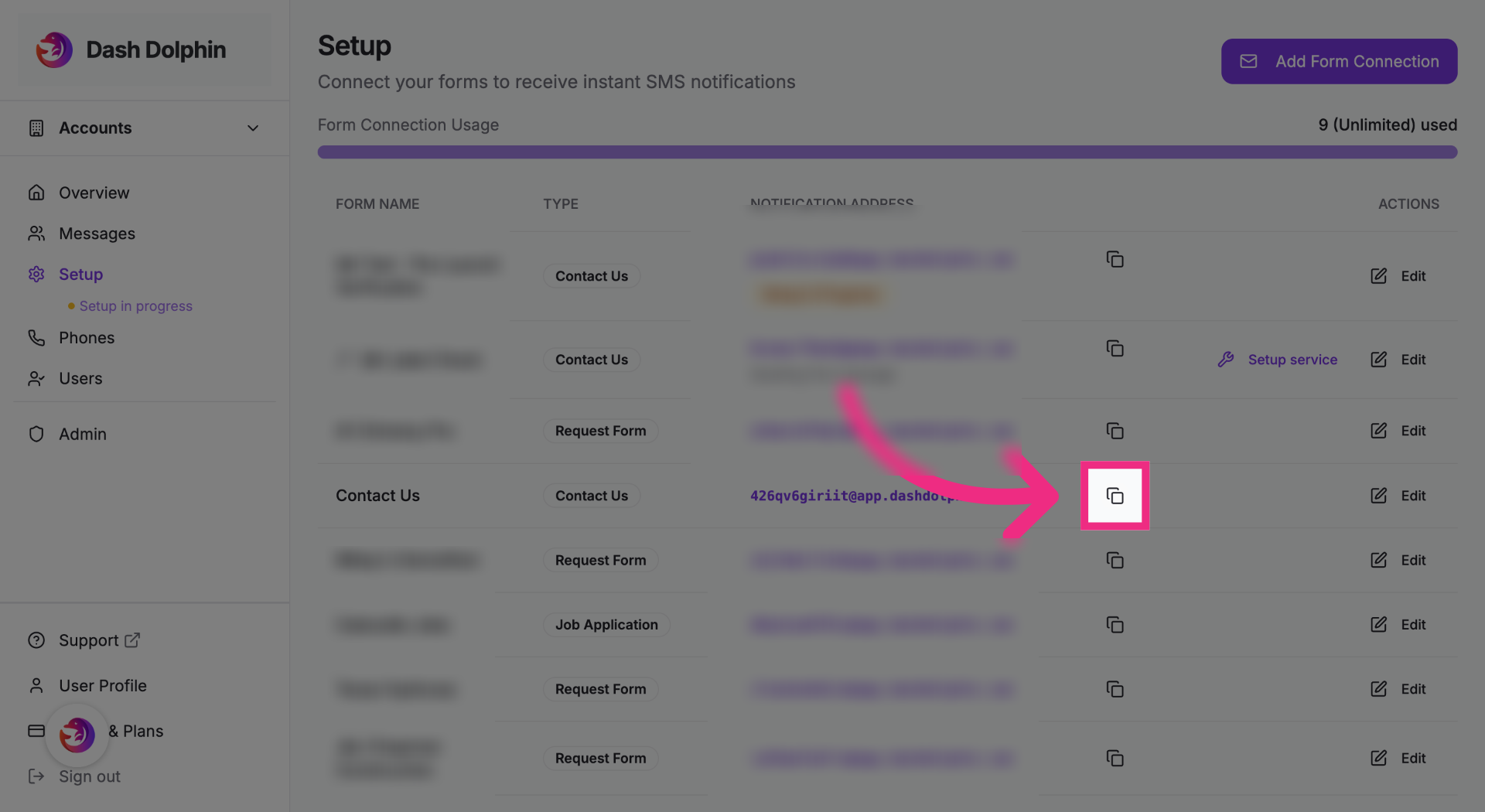Navigate to Users
Screen dimensions: 1485x812
point(80,378)
